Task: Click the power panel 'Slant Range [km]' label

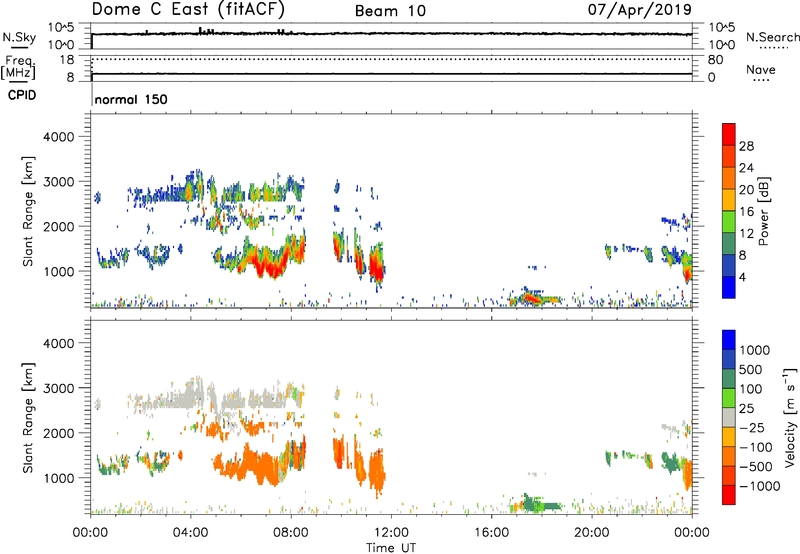Action: (x=28, y=211)
